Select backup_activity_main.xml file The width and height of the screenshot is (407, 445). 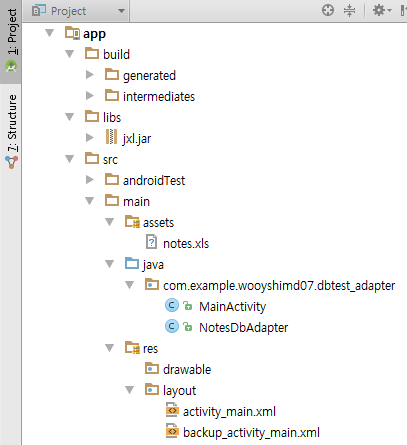251,432
